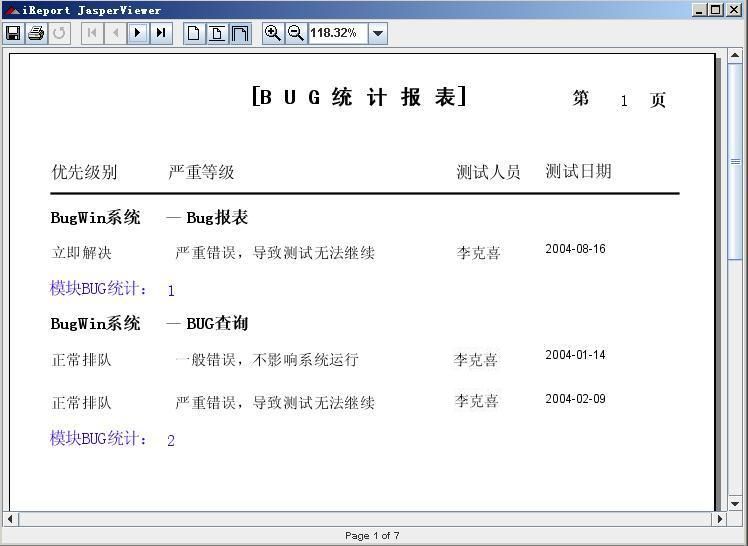The height and width of the screenshot is (546, 748).
Task: Click the 优先级别 column header
Action: tap(84, 172)
